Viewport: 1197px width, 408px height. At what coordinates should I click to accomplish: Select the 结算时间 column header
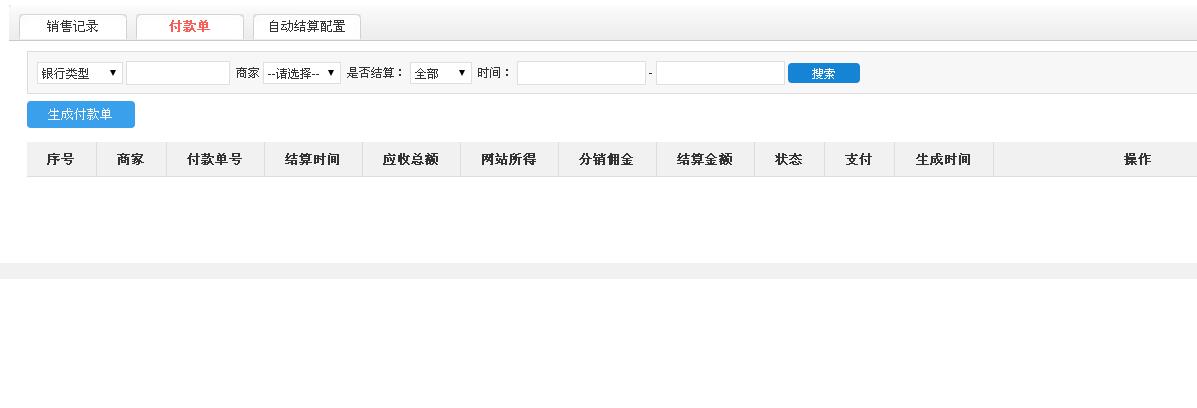(x=313, y=159)
